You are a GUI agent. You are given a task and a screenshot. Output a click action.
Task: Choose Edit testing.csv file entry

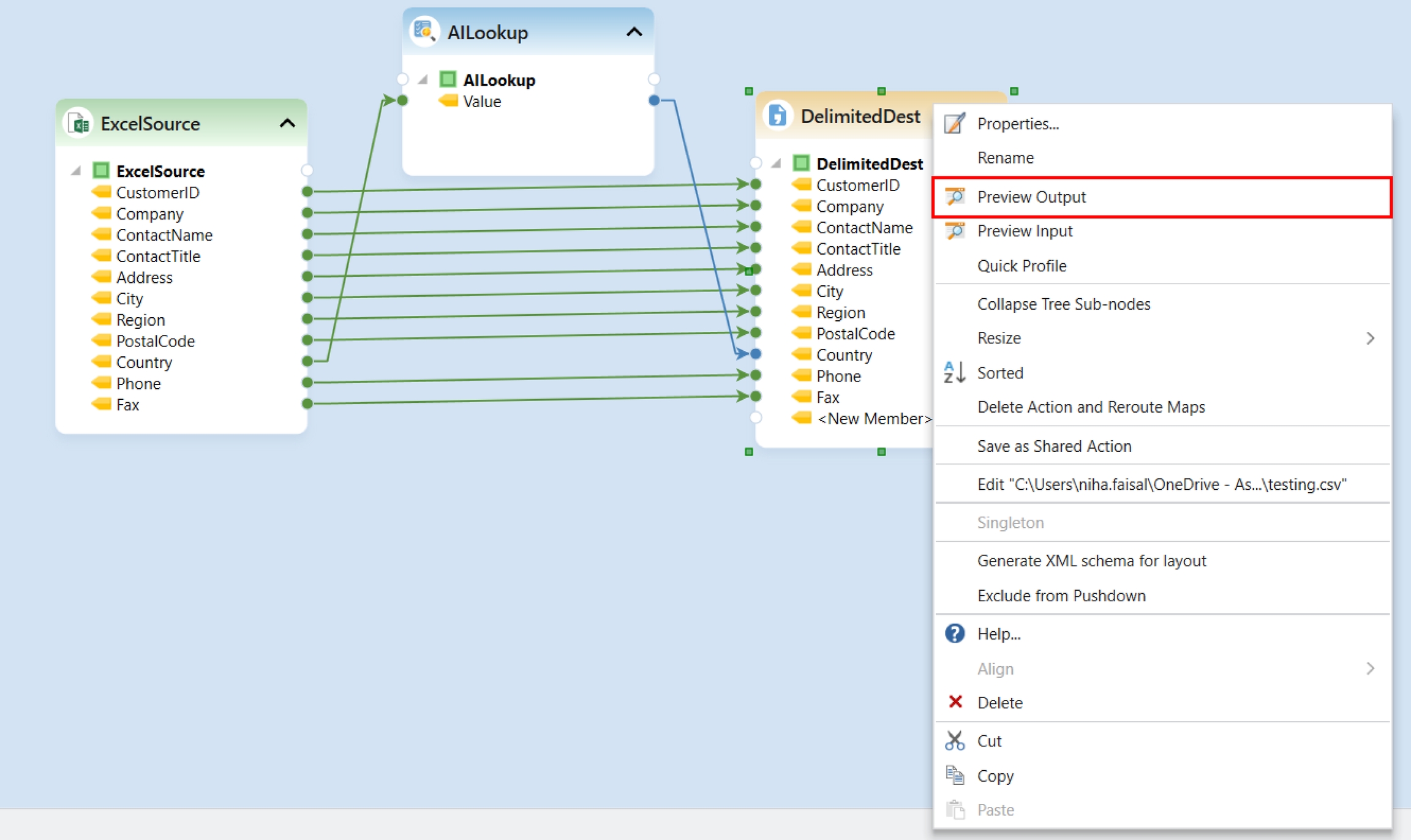click(1161, 484)
